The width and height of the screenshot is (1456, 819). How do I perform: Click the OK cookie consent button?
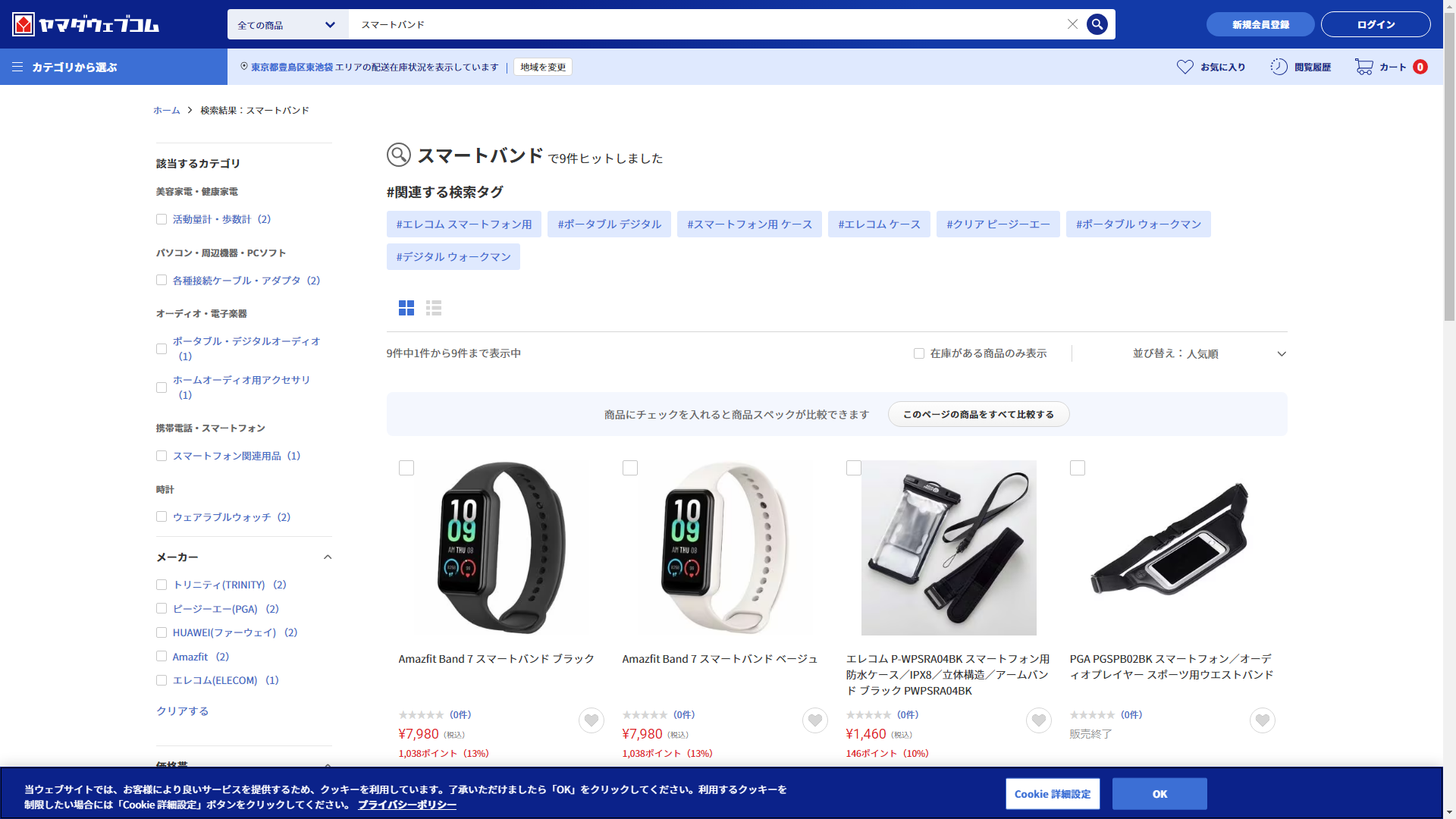click(x=1159, y=794)
